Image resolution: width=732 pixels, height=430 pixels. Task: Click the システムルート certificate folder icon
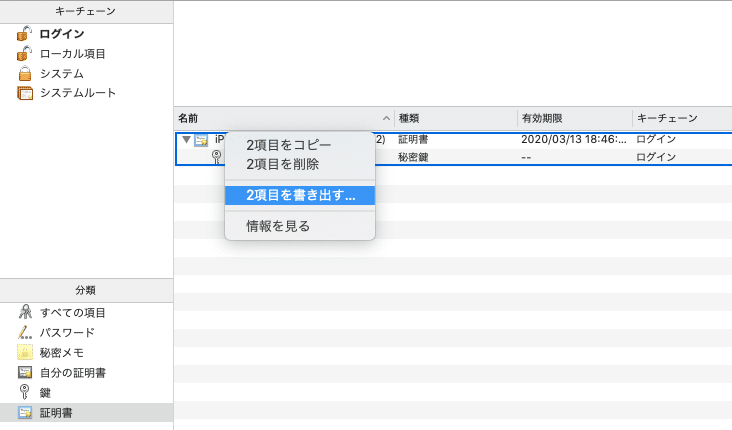point(25,93)
